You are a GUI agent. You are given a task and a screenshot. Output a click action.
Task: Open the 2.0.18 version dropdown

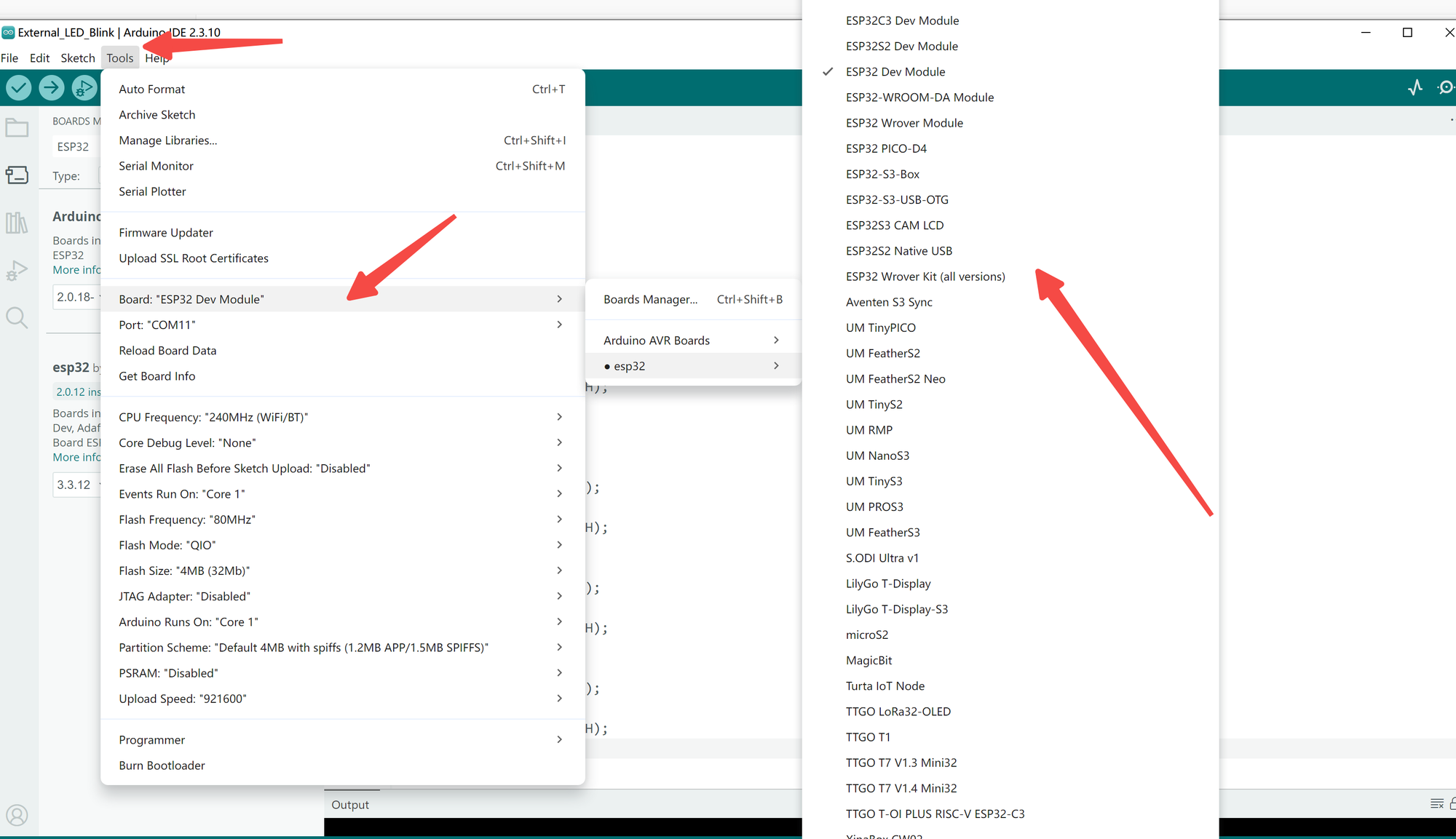(76, 297)
